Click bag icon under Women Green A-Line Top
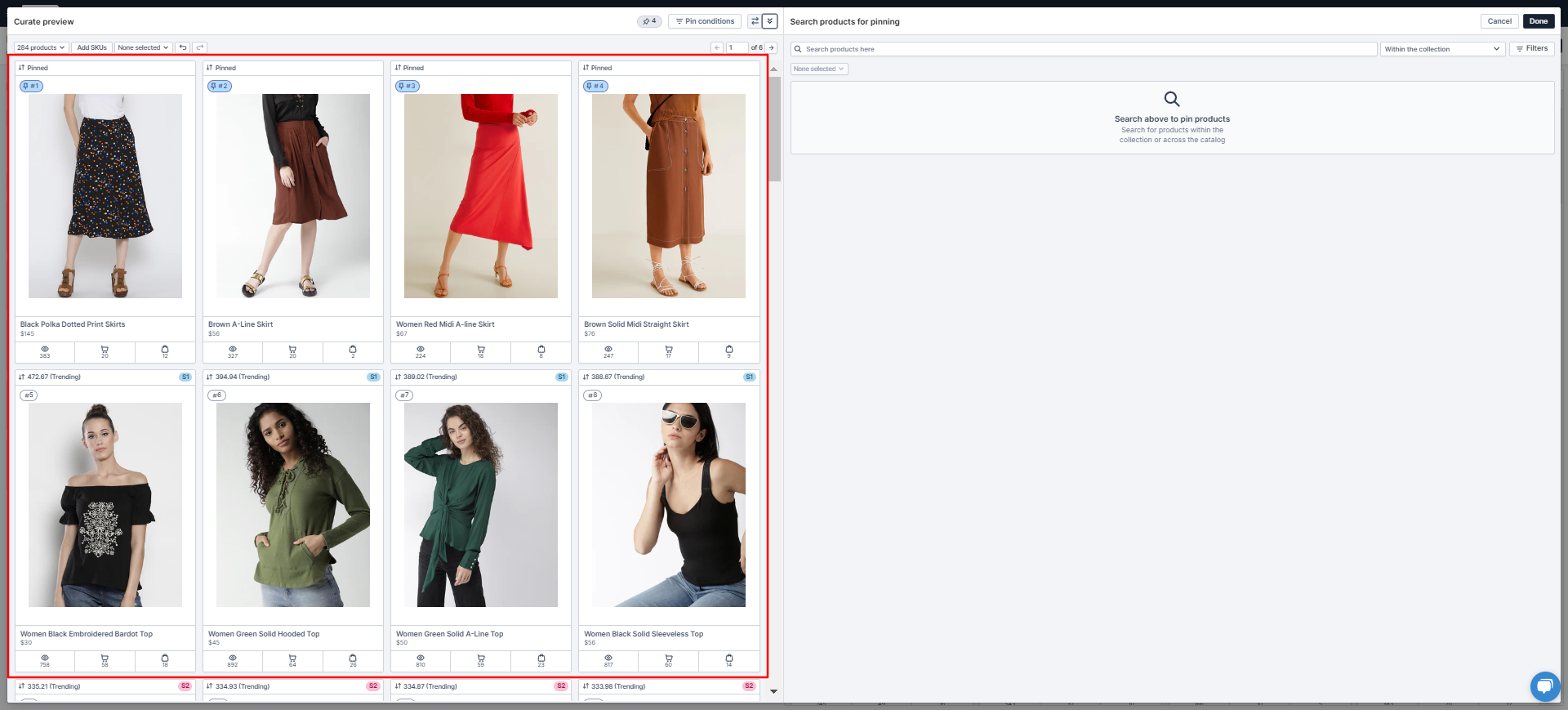This screenshot has height=710, width=1568. coord(541,658)
